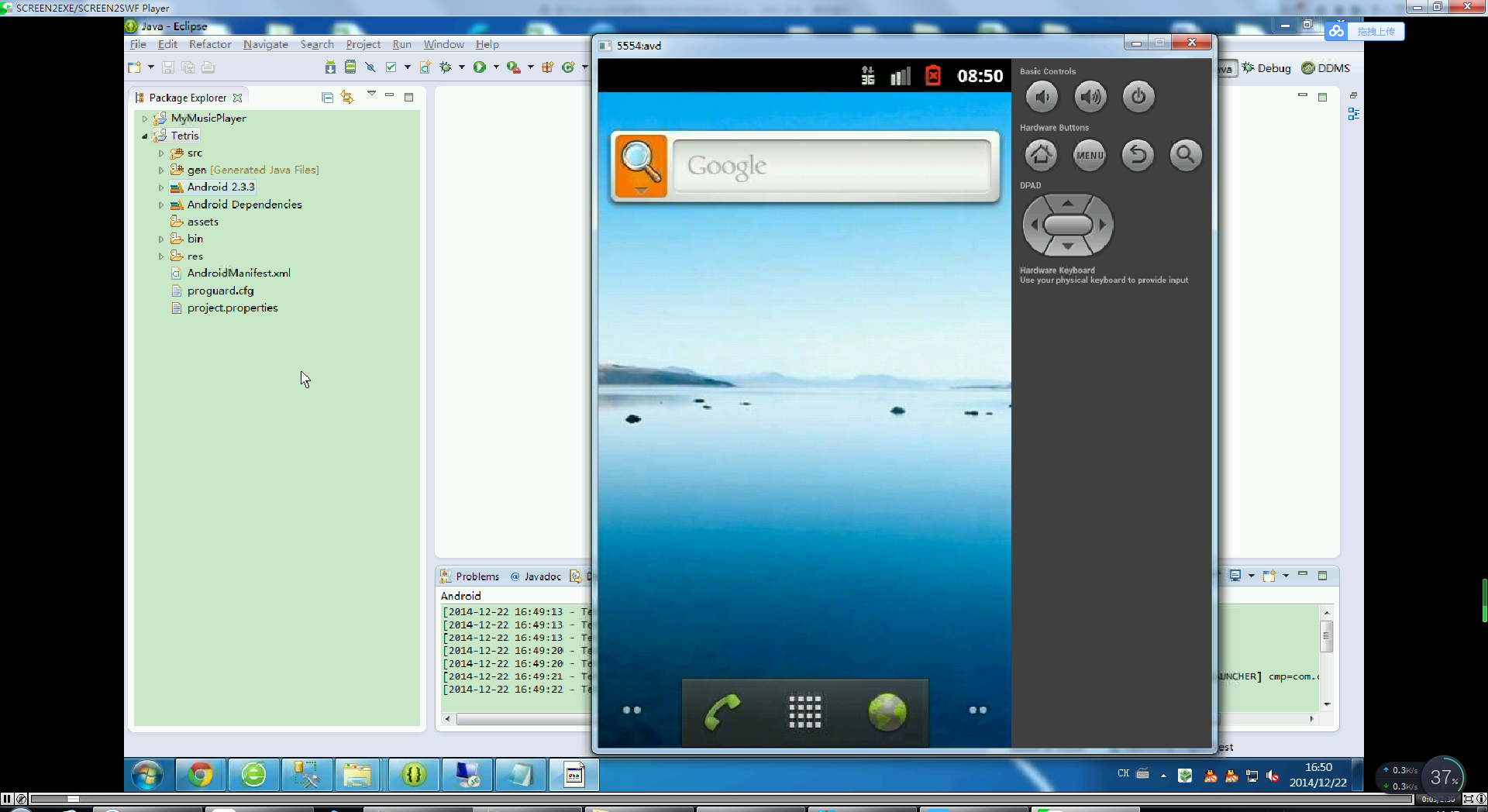Click the green Run button in toolbar
The width and height of the screenshot is (1488, 812).
click(480, 67)
